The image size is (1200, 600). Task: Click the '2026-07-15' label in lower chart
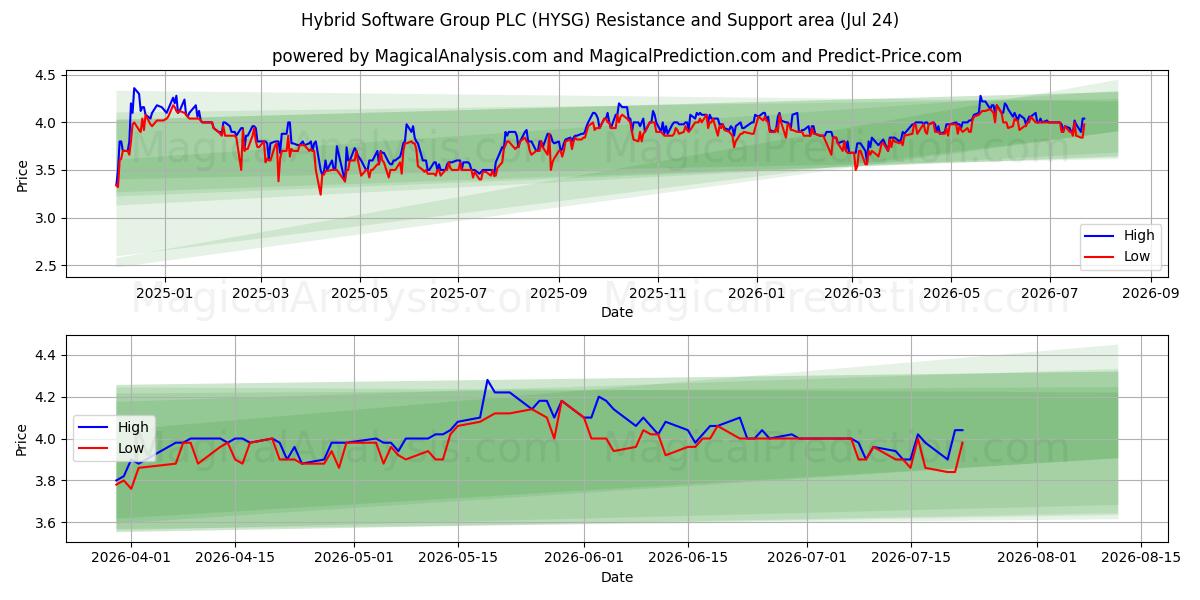click(911, 558)
